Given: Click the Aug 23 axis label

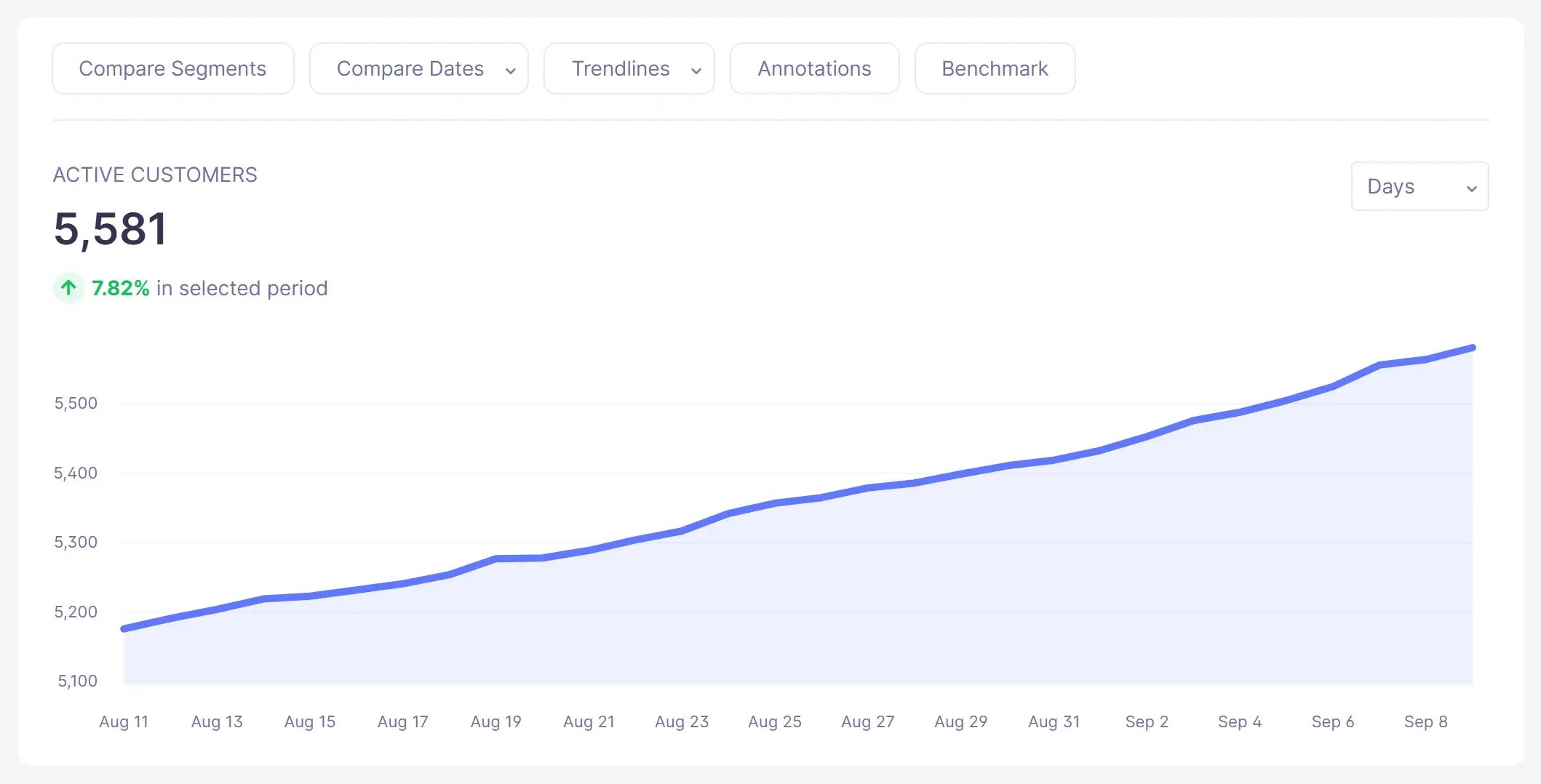Looking at the screenshot, I should [x=682, y=721].
